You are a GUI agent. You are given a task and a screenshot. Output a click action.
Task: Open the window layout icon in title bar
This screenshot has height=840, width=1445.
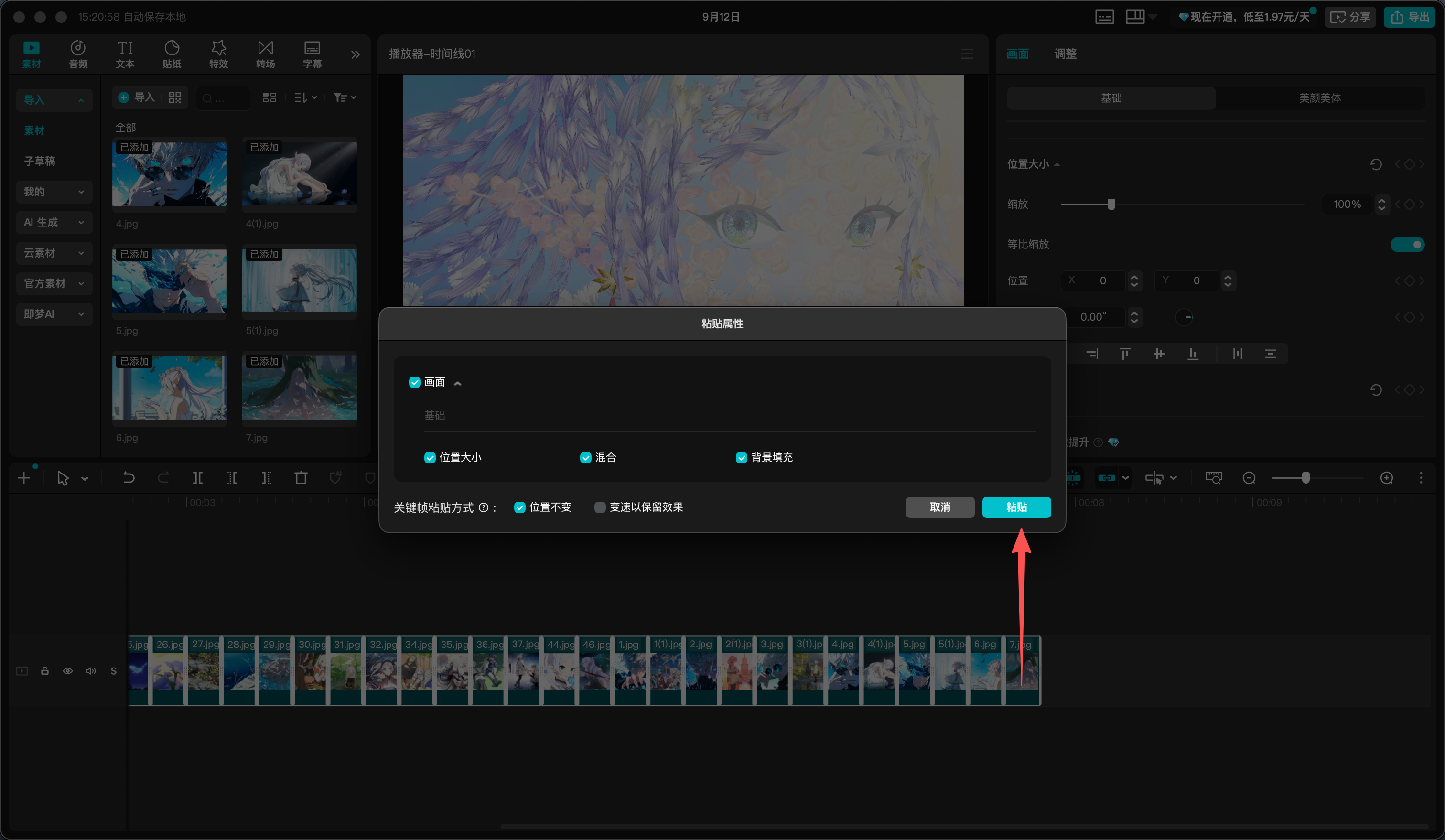click(1135, 17)
